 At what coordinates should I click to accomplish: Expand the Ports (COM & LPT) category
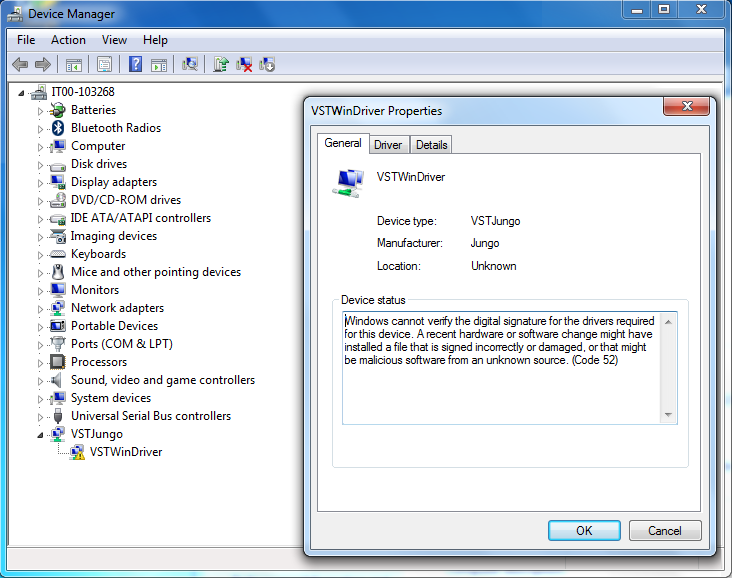click(x=40, y=345)
